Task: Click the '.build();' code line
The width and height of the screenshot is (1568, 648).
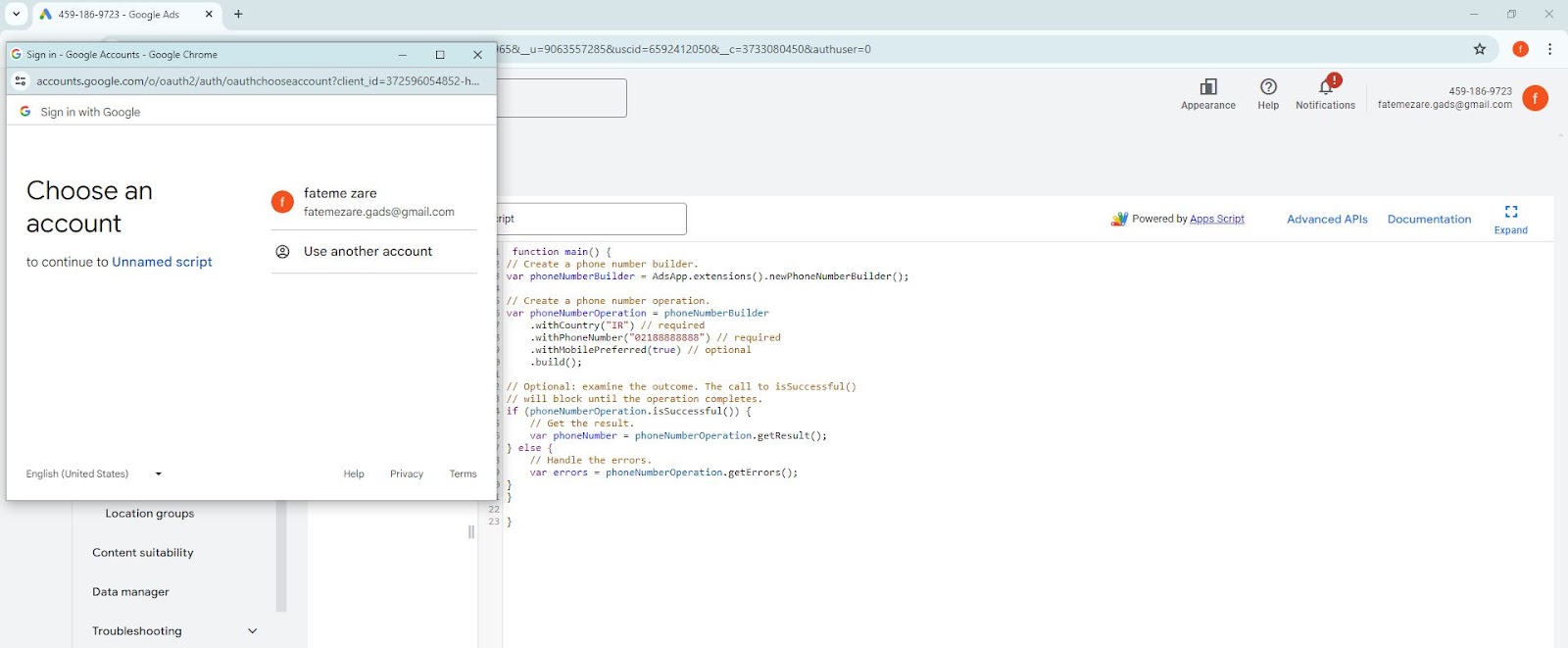Action: click(x=556, y=362)
